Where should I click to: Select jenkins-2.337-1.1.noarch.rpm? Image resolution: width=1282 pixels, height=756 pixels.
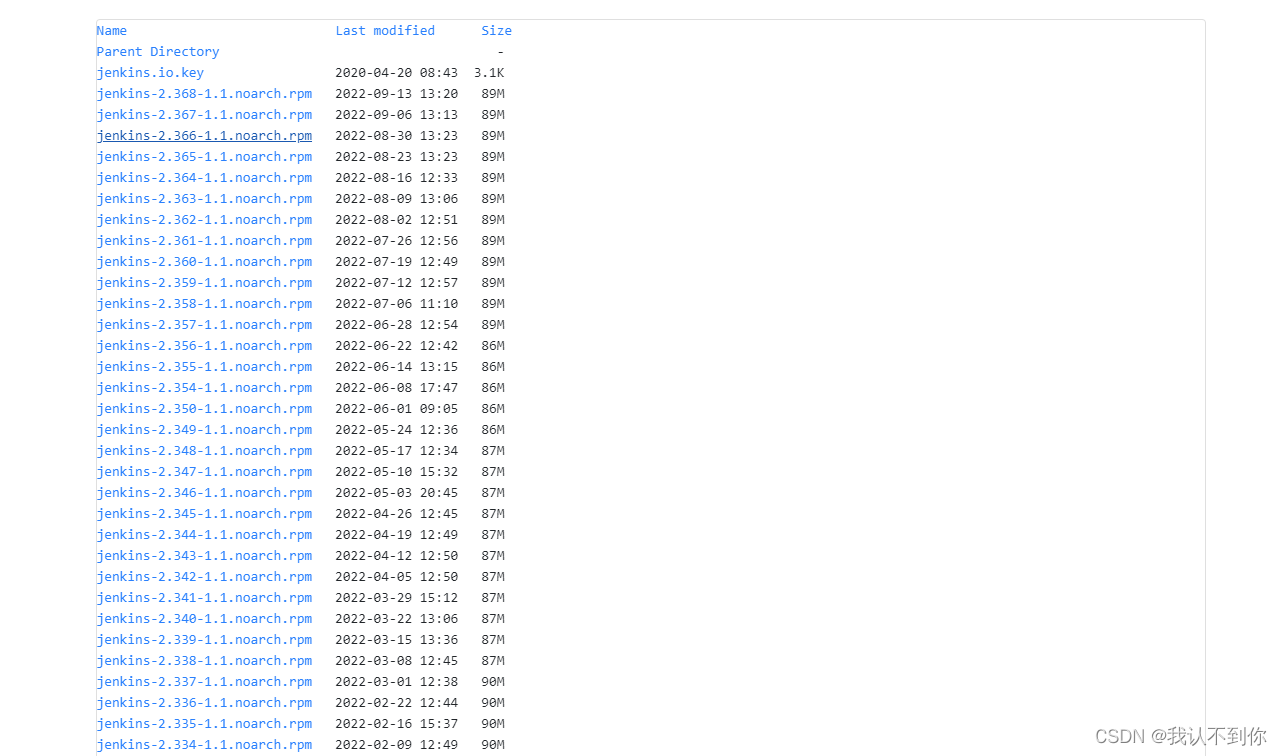pyautogui.click(x=204, y=682)
